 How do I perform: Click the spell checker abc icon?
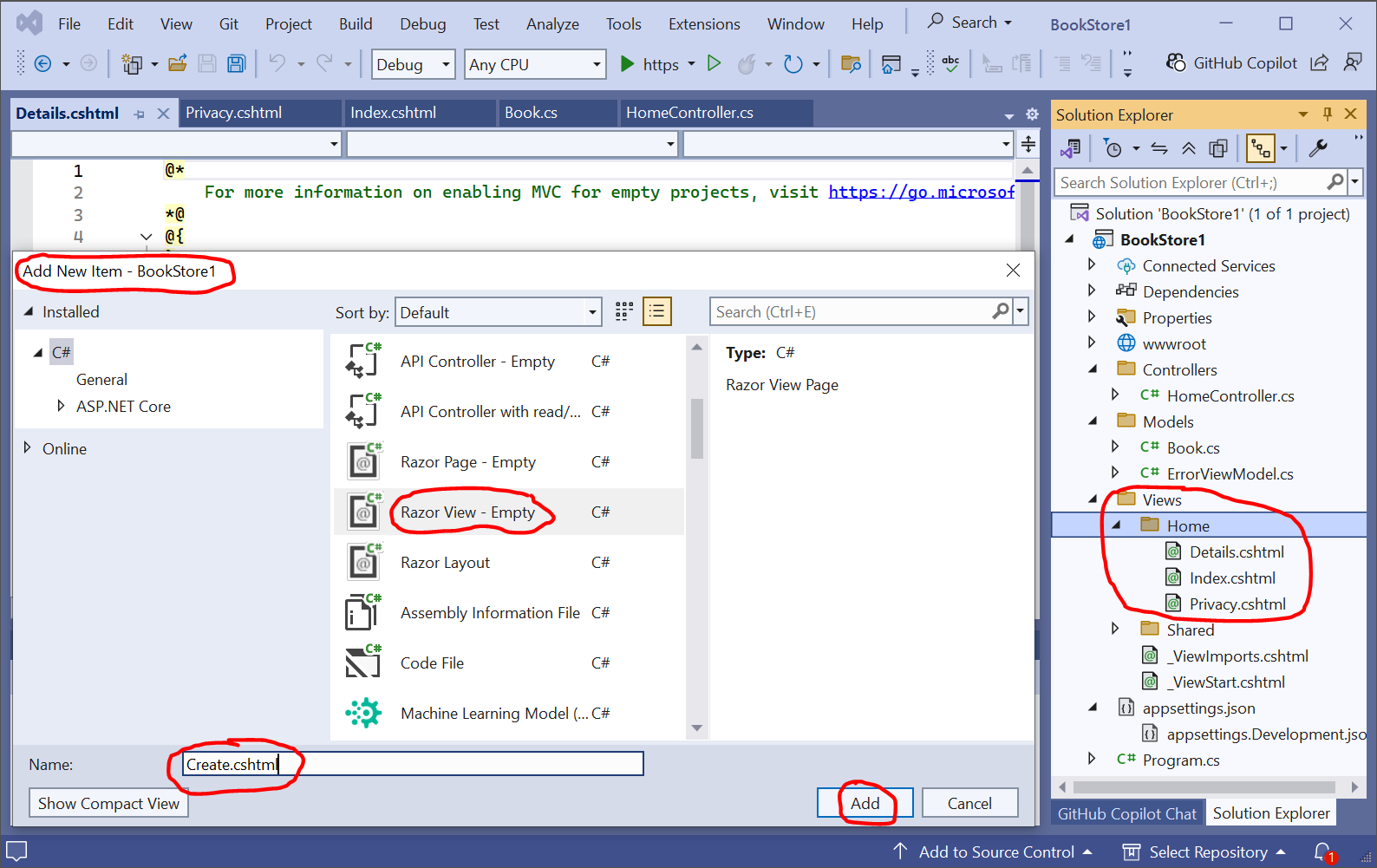[951, 63]
